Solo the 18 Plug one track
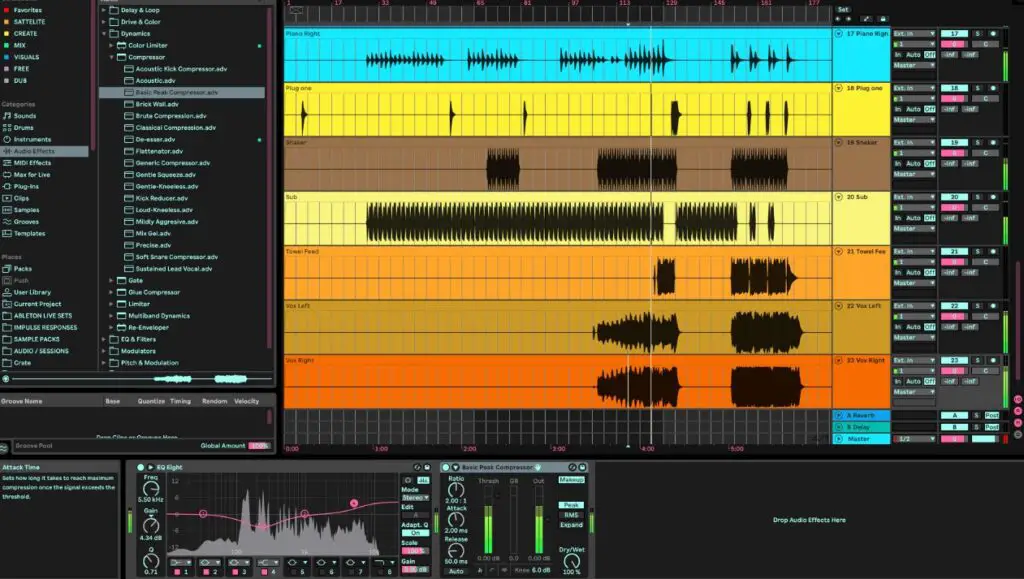Screen dimensions: 1024x579 tap(978, 88)
